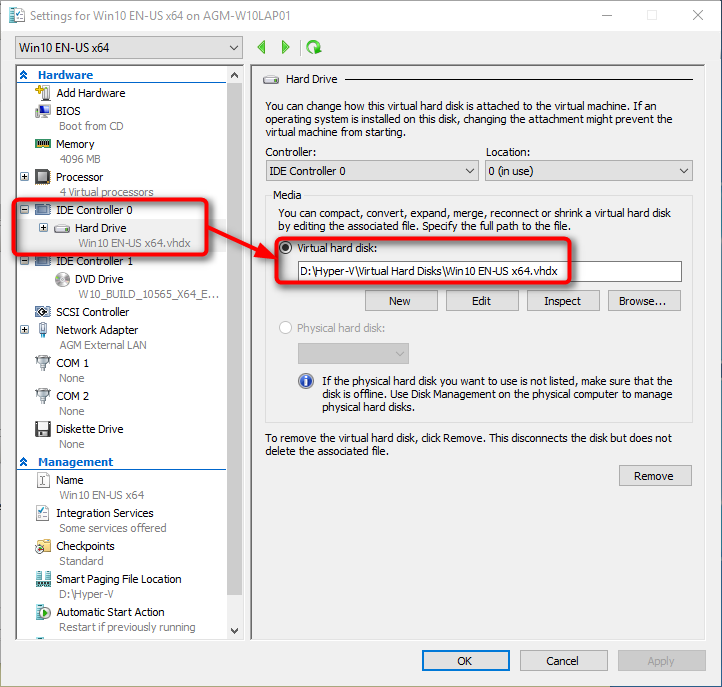Click the COM 1 port icon
This screenshot has height=687, width=722.
(43, 363)
